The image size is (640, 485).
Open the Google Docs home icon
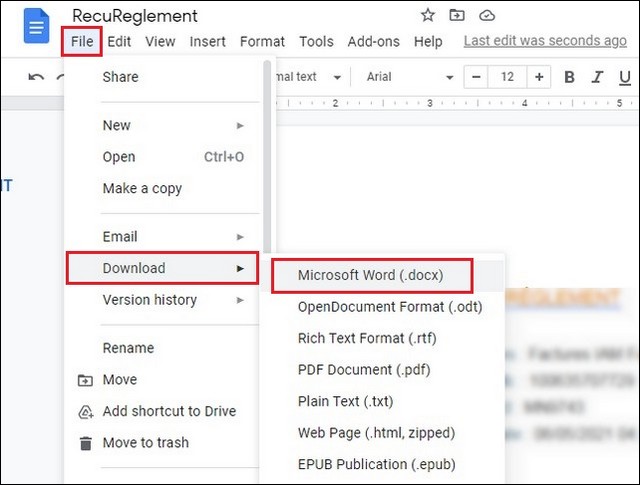(x=36, y=26)
